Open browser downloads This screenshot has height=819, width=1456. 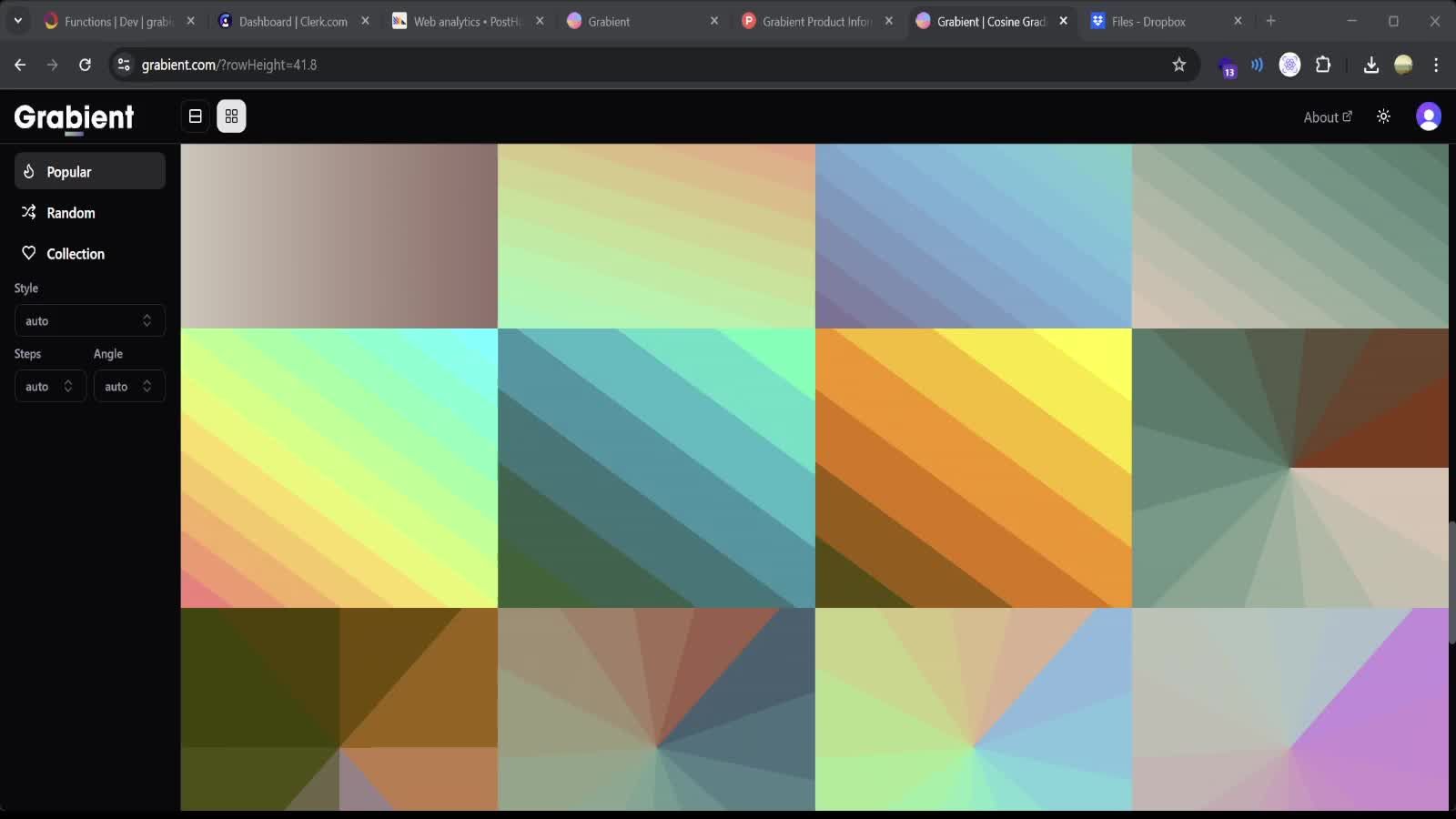(1370, 65)
